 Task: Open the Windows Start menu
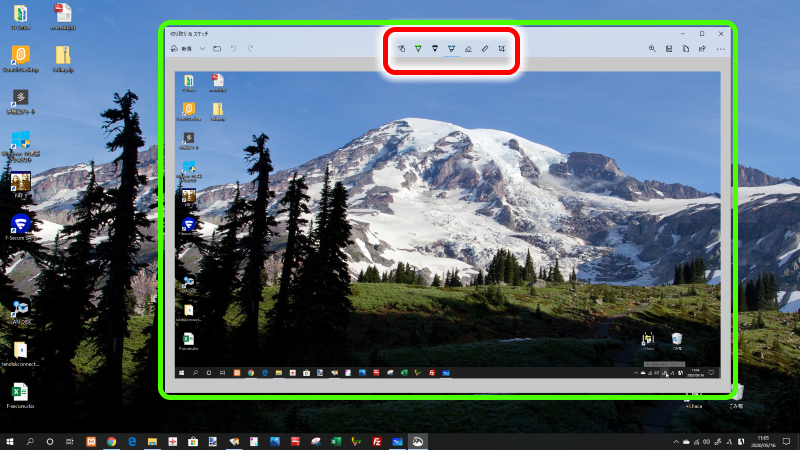point(10,441)
